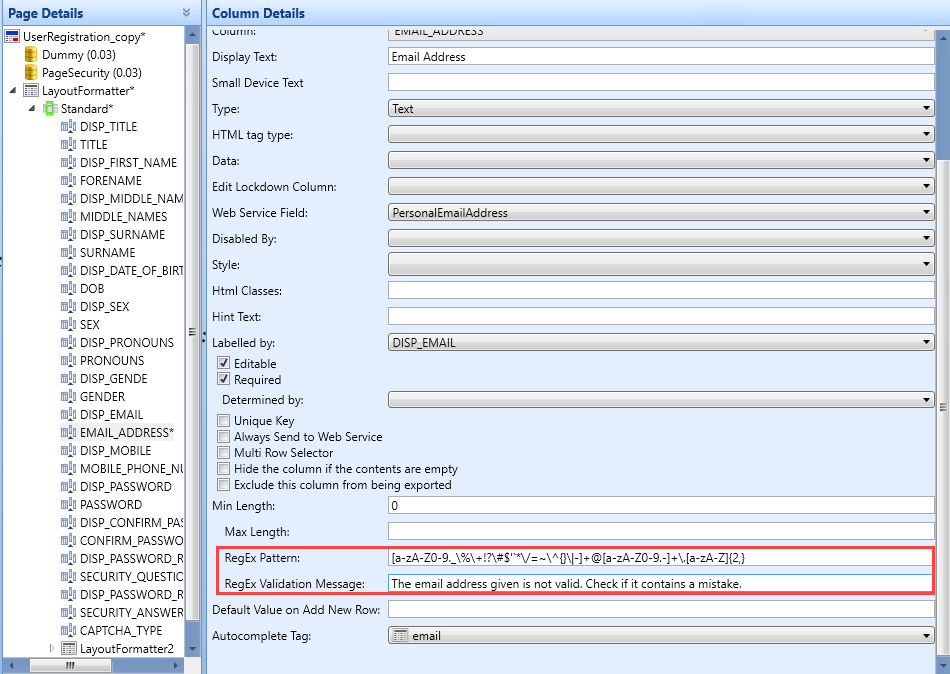Image resolution: width=950 pixels, height=674 pixels.
Task: Uncheck the Editable checkbox
Action: point(224,364)
